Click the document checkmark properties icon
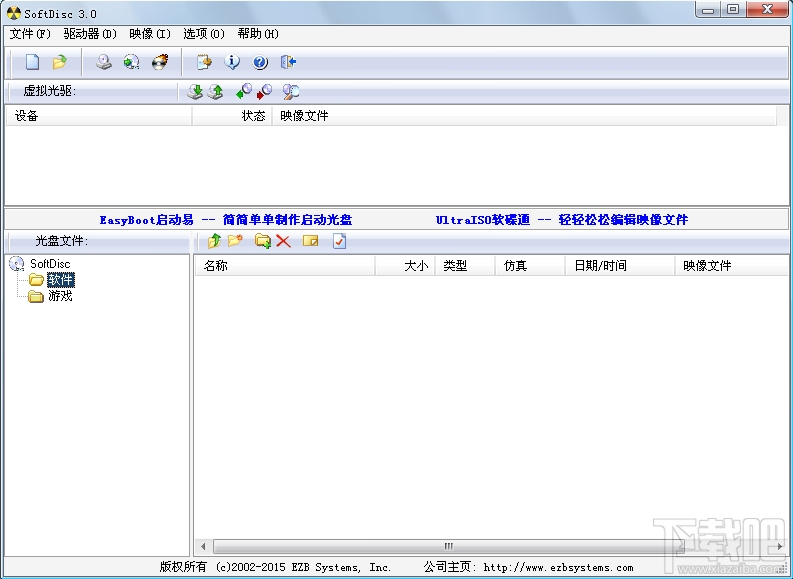The width and height of the screenshot is (793, 579). pyautogui.click(x=339, y=241)
